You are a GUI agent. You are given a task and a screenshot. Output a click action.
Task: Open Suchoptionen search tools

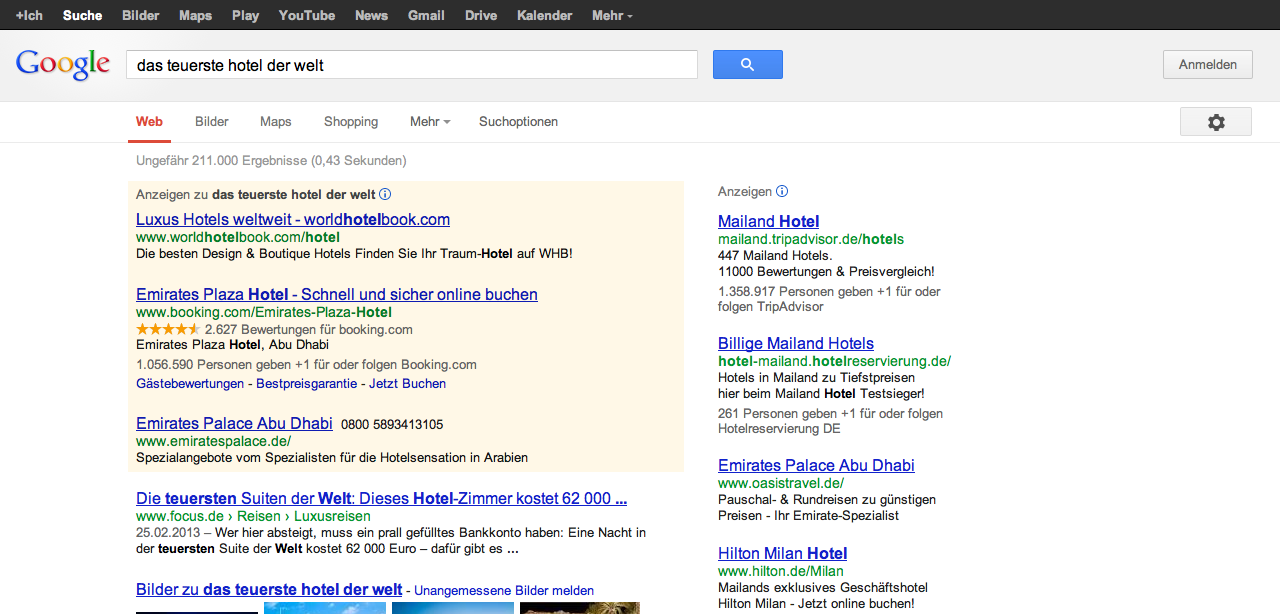click(x=518, y=122)
